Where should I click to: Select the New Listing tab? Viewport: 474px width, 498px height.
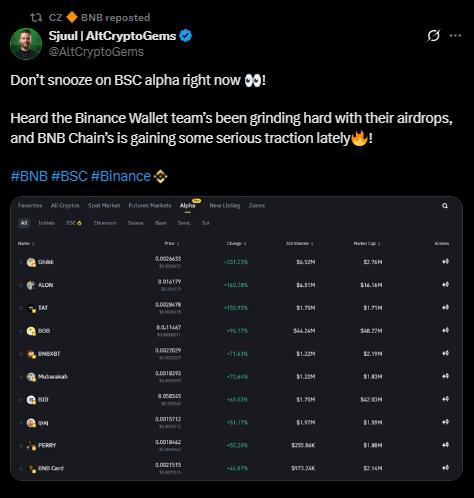[225, 205]
